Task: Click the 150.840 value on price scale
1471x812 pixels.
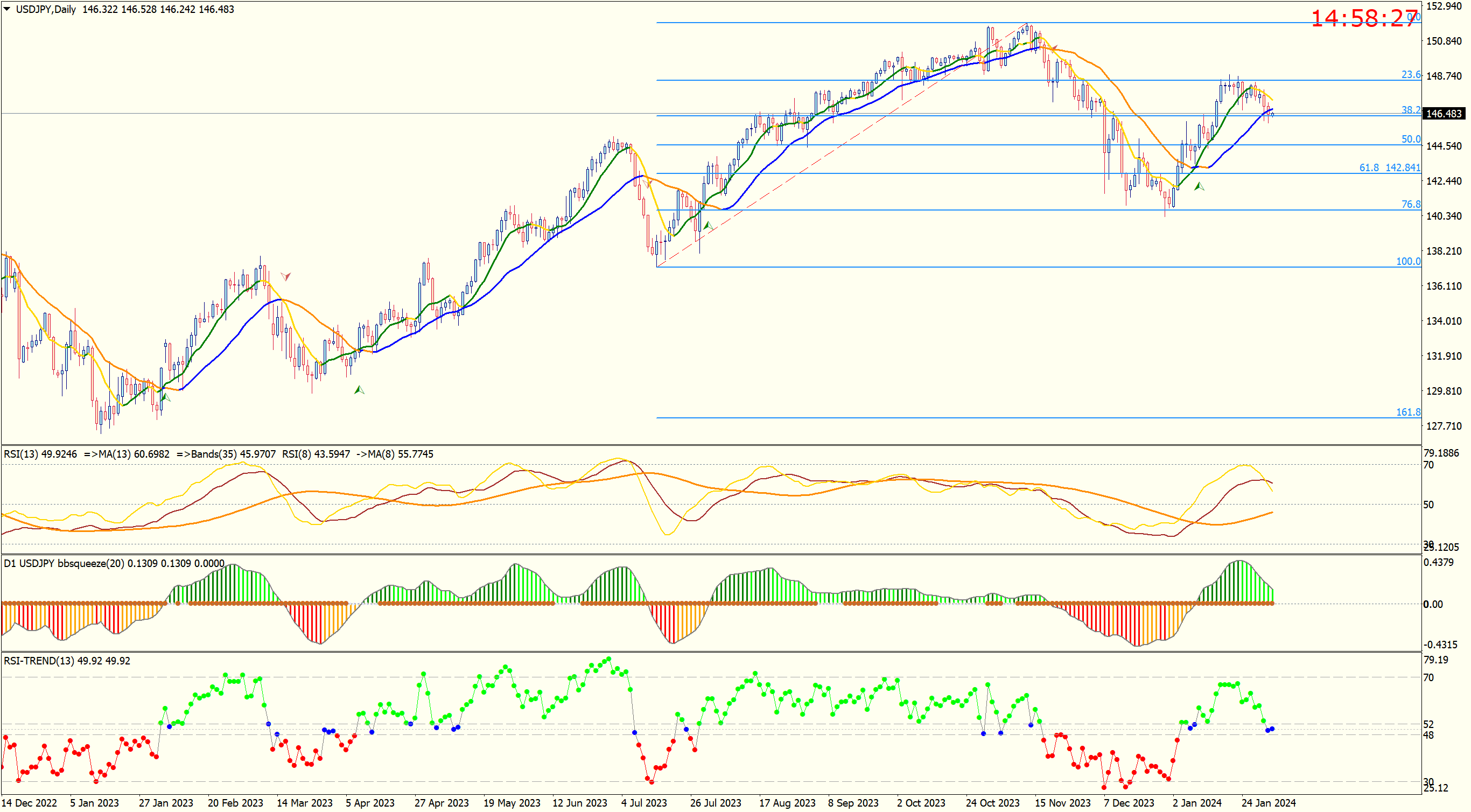Action: pyautogui.click(x=1444, y=41)
